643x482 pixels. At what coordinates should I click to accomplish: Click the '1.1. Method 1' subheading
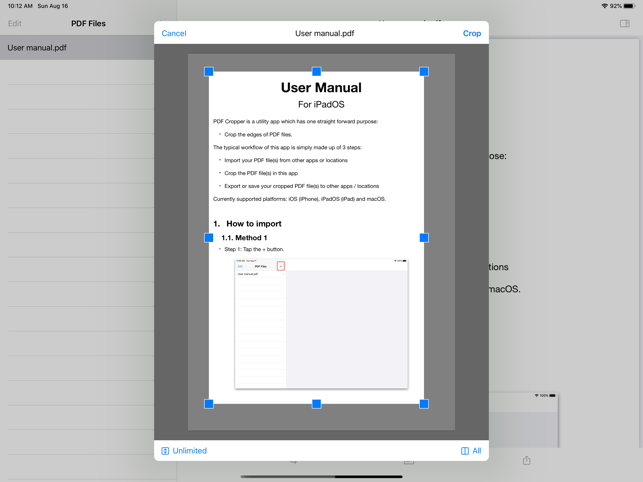pos(244,238)
